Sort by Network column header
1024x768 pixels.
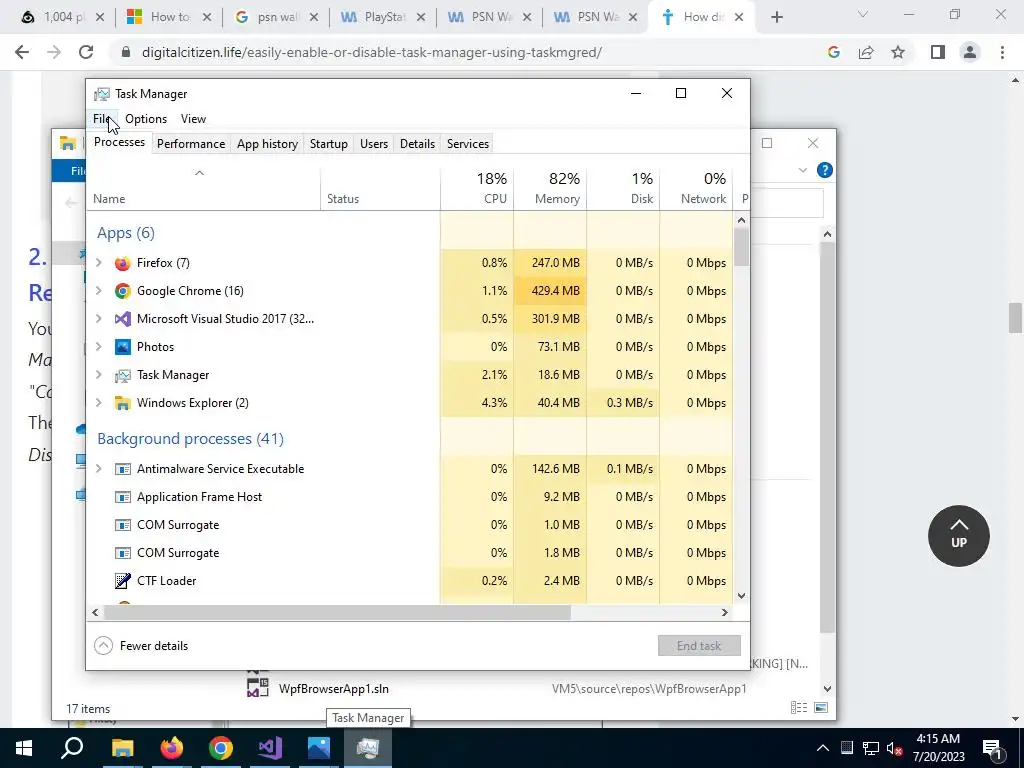697,188
